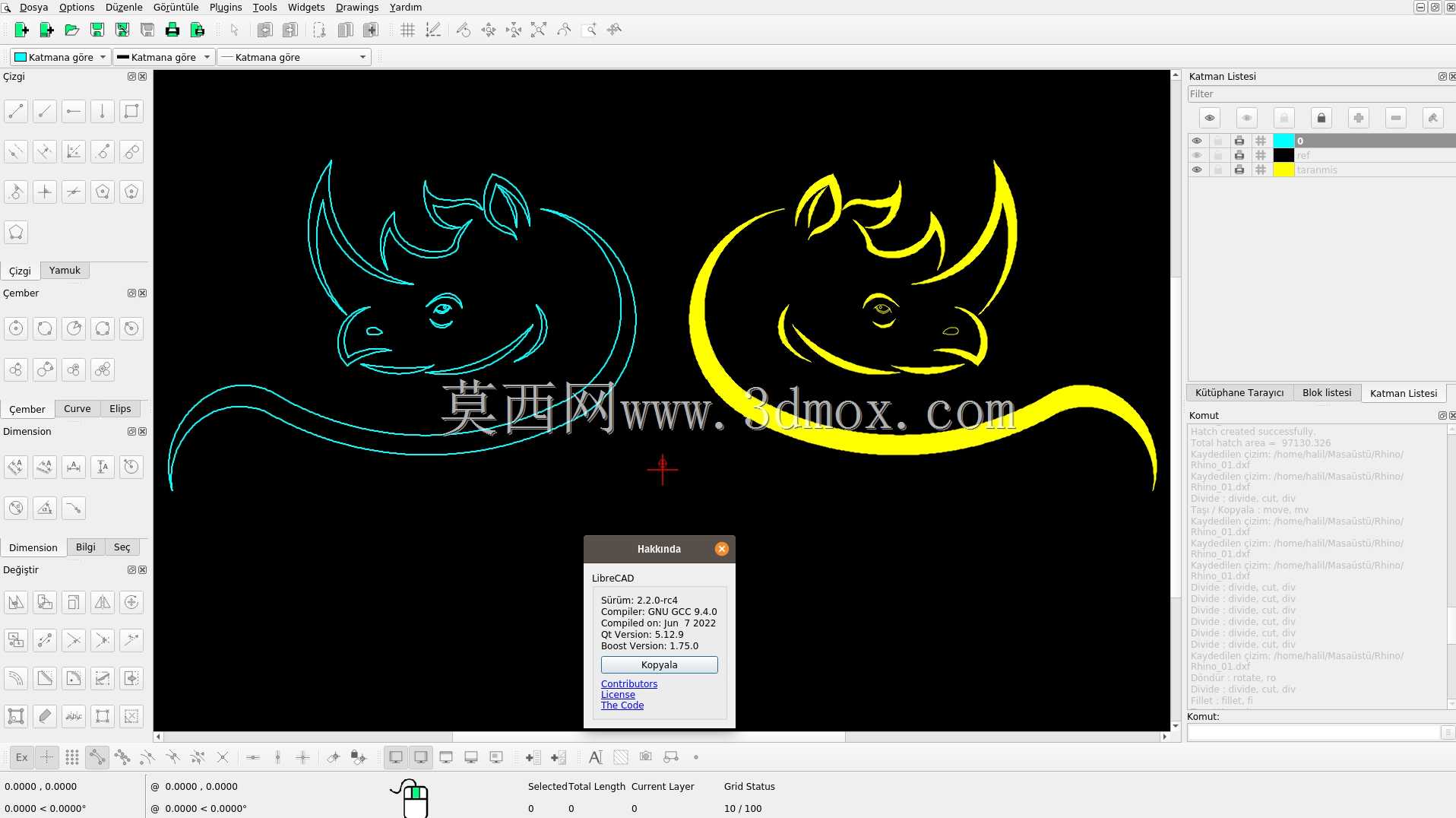Click cyan color swatch of layer 0
The width and height of the screenshot is (1456, 818).
pyautogui.click(x=1283, y=141)
